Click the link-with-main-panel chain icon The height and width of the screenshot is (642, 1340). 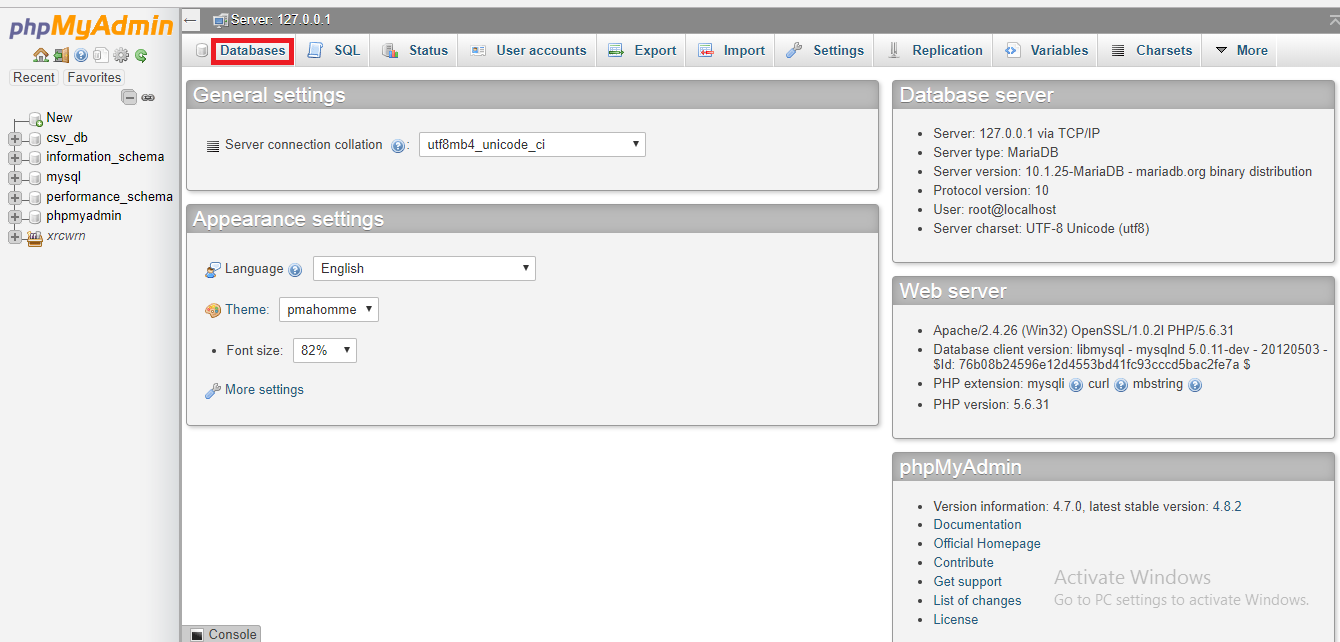148,97
